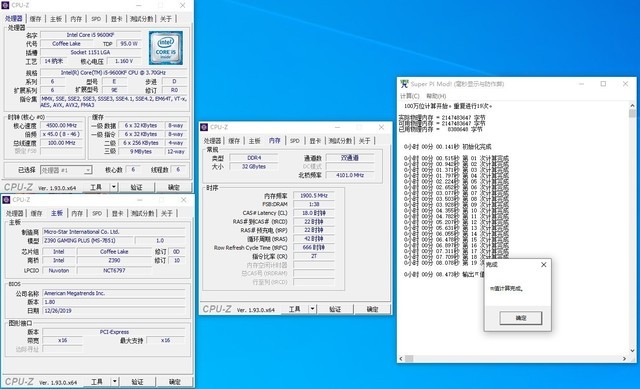This screenshot has width=640, height=389.
Task: Open the 关于 tab in the processor CPU-Z window
Action: point(166,19)
